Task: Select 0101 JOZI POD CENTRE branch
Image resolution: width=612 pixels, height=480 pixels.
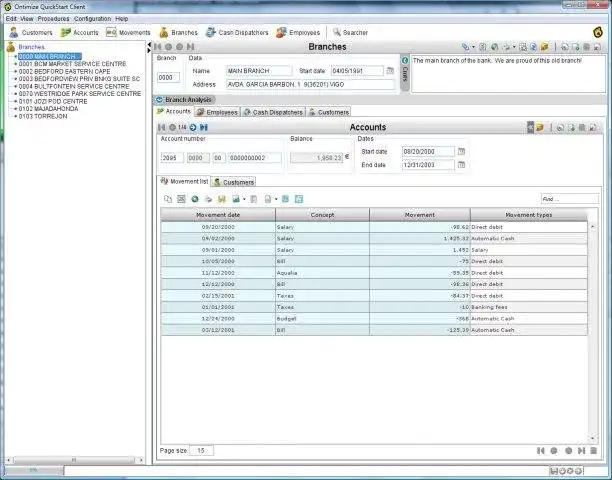Action: point(53,101)
